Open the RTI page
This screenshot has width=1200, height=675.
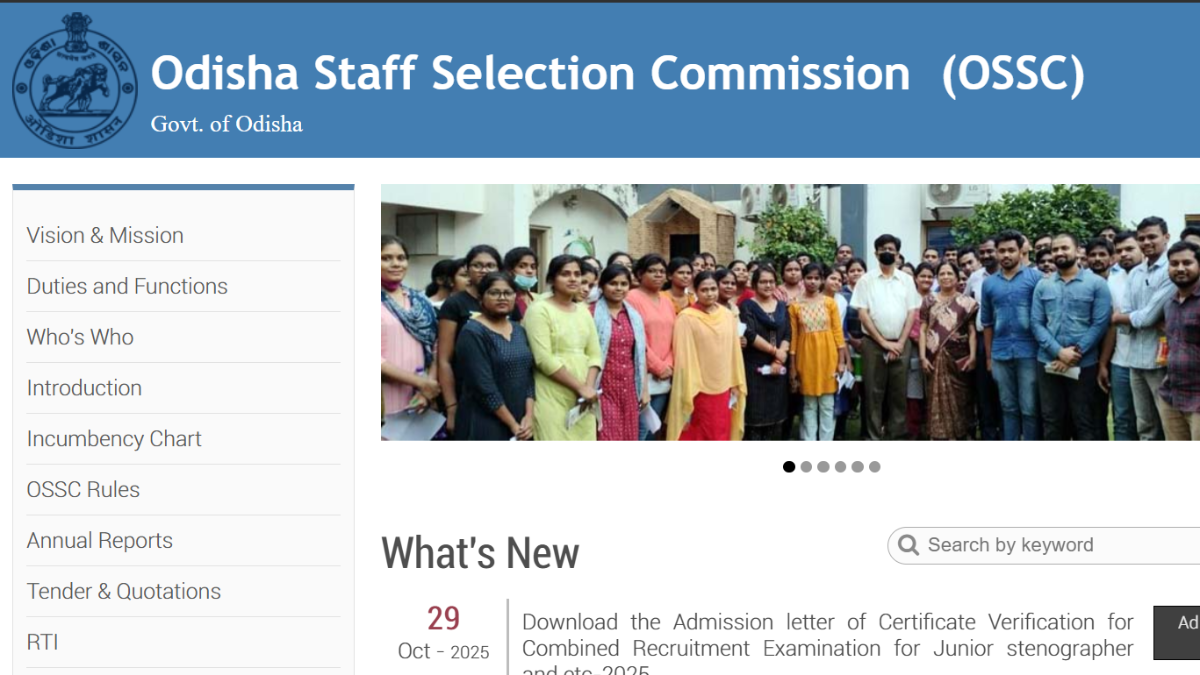(43, 642)
